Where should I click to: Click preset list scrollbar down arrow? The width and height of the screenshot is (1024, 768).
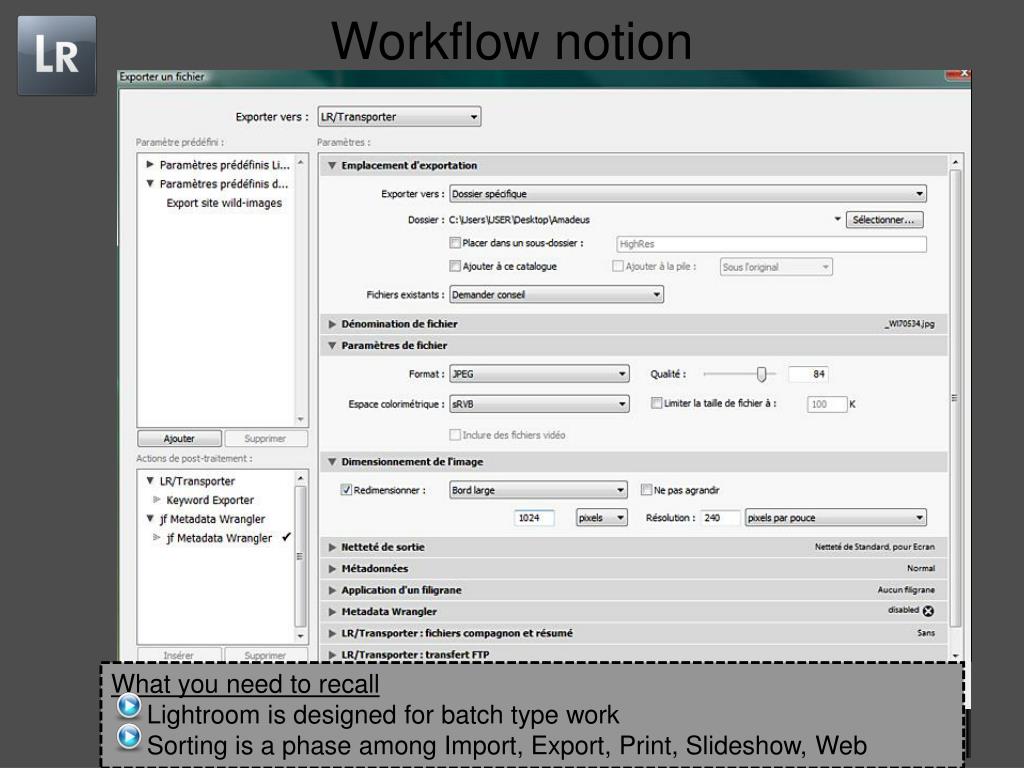(x=300, y=419)
